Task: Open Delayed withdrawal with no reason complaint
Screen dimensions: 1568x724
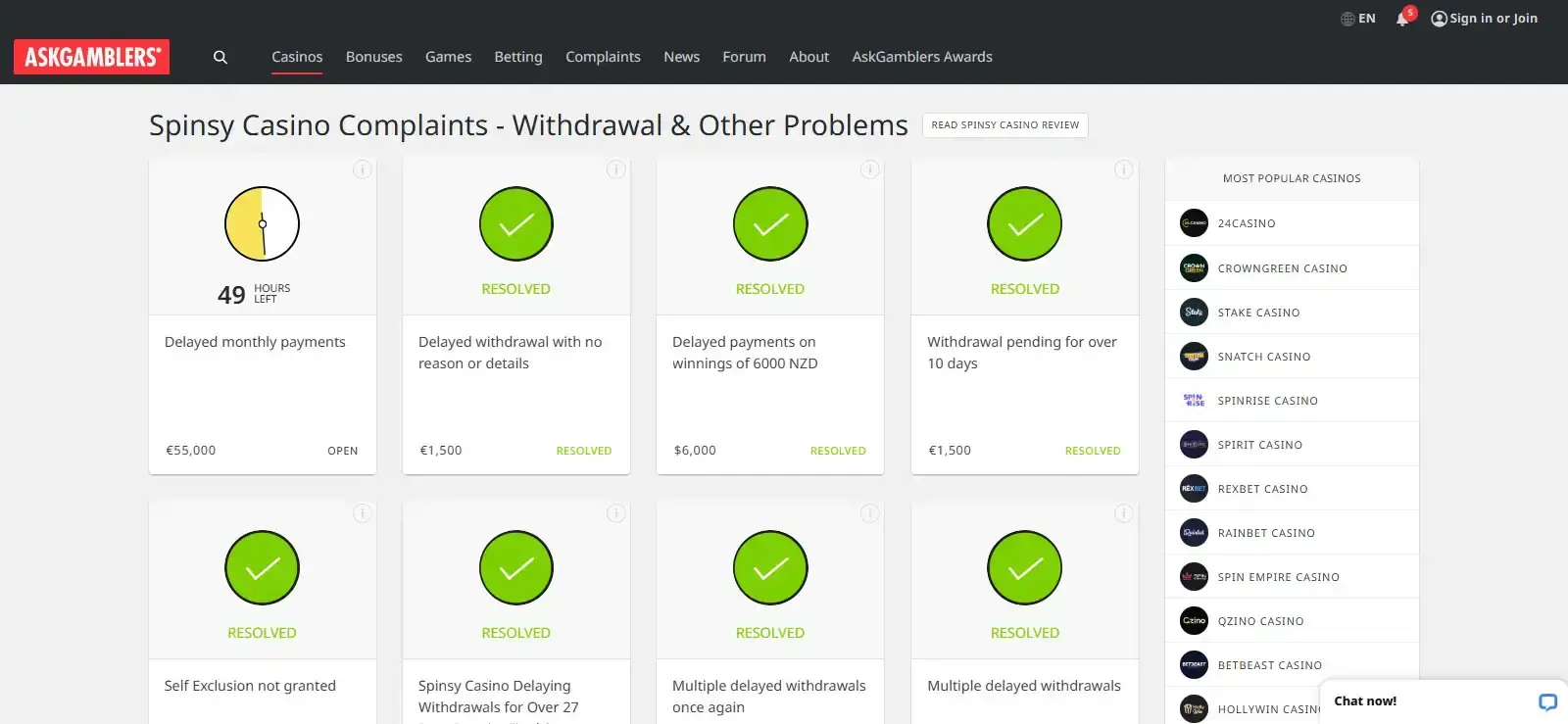Action: (510, 353)
